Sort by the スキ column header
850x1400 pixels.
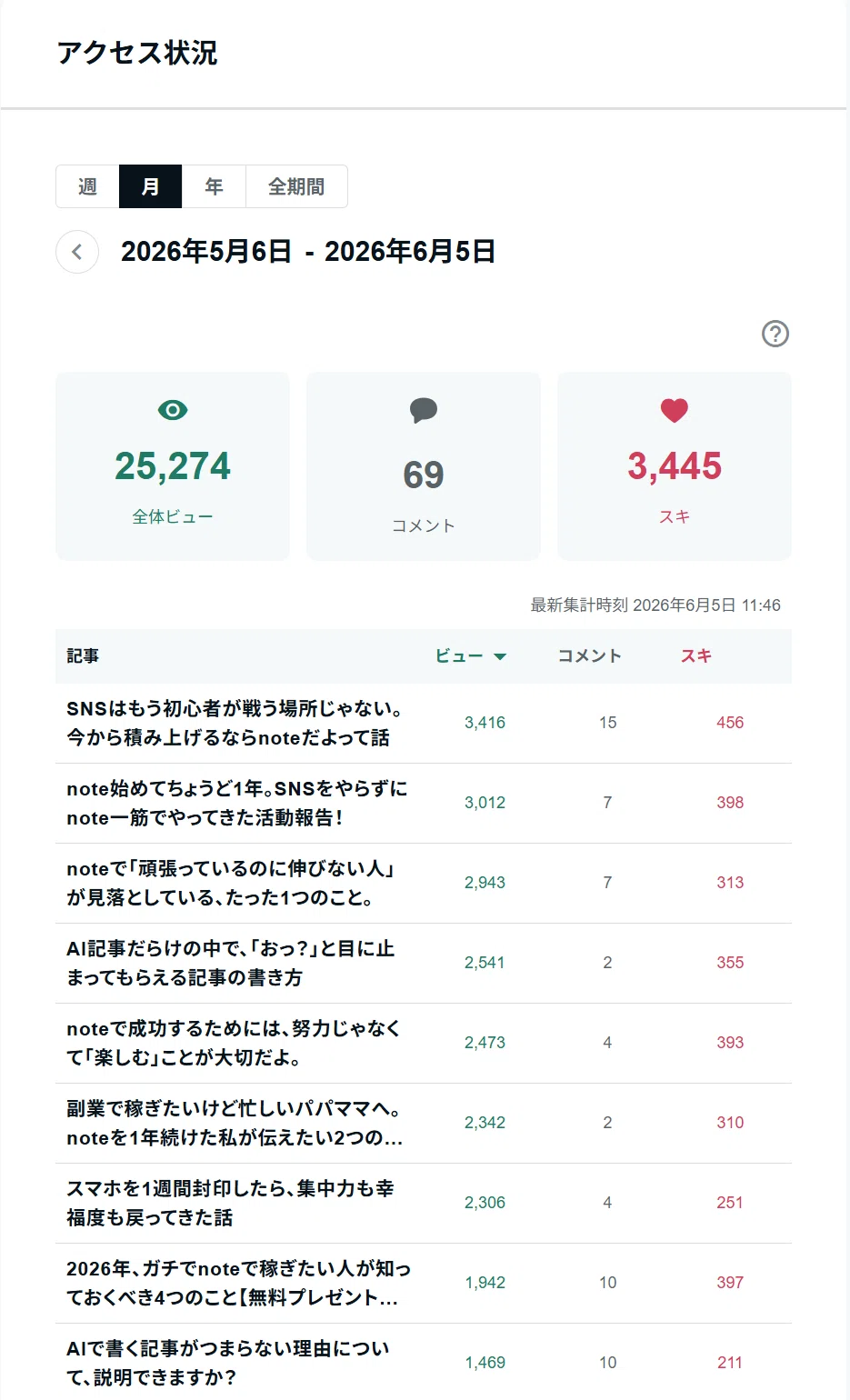(x=696, y=656)
